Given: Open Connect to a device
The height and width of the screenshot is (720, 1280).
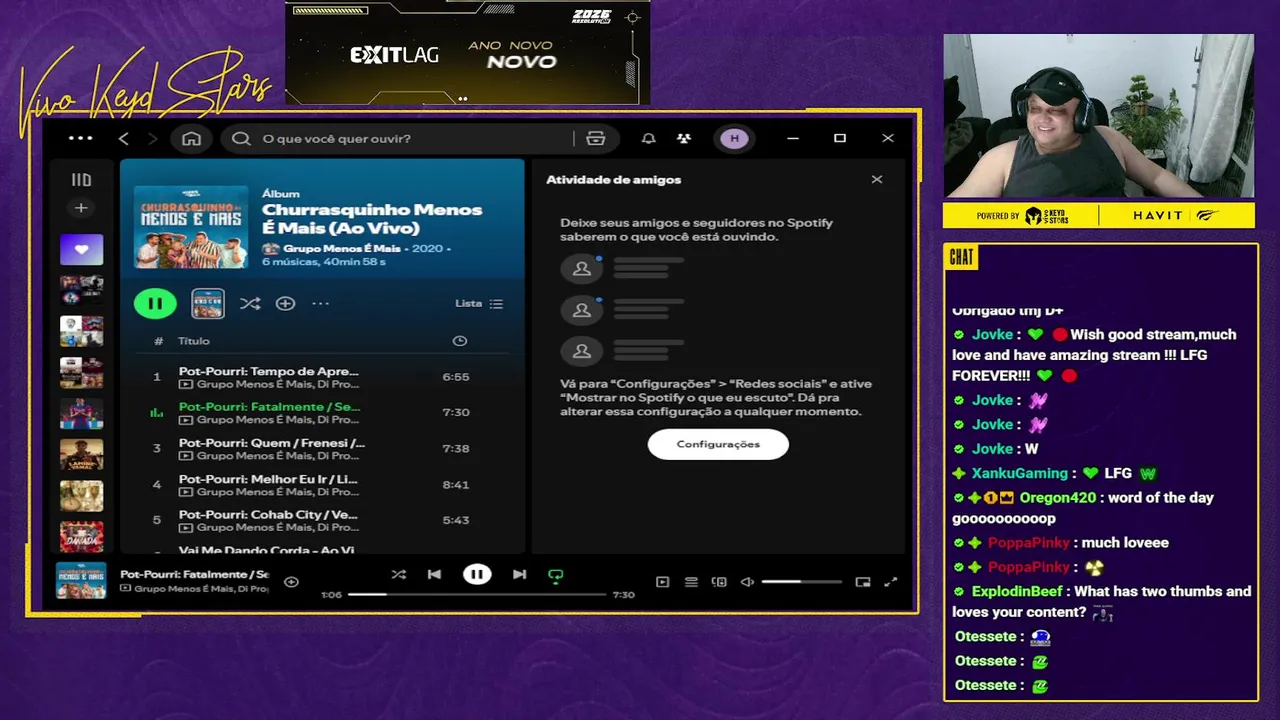Looking at the screenshot, I should [719, 582].
